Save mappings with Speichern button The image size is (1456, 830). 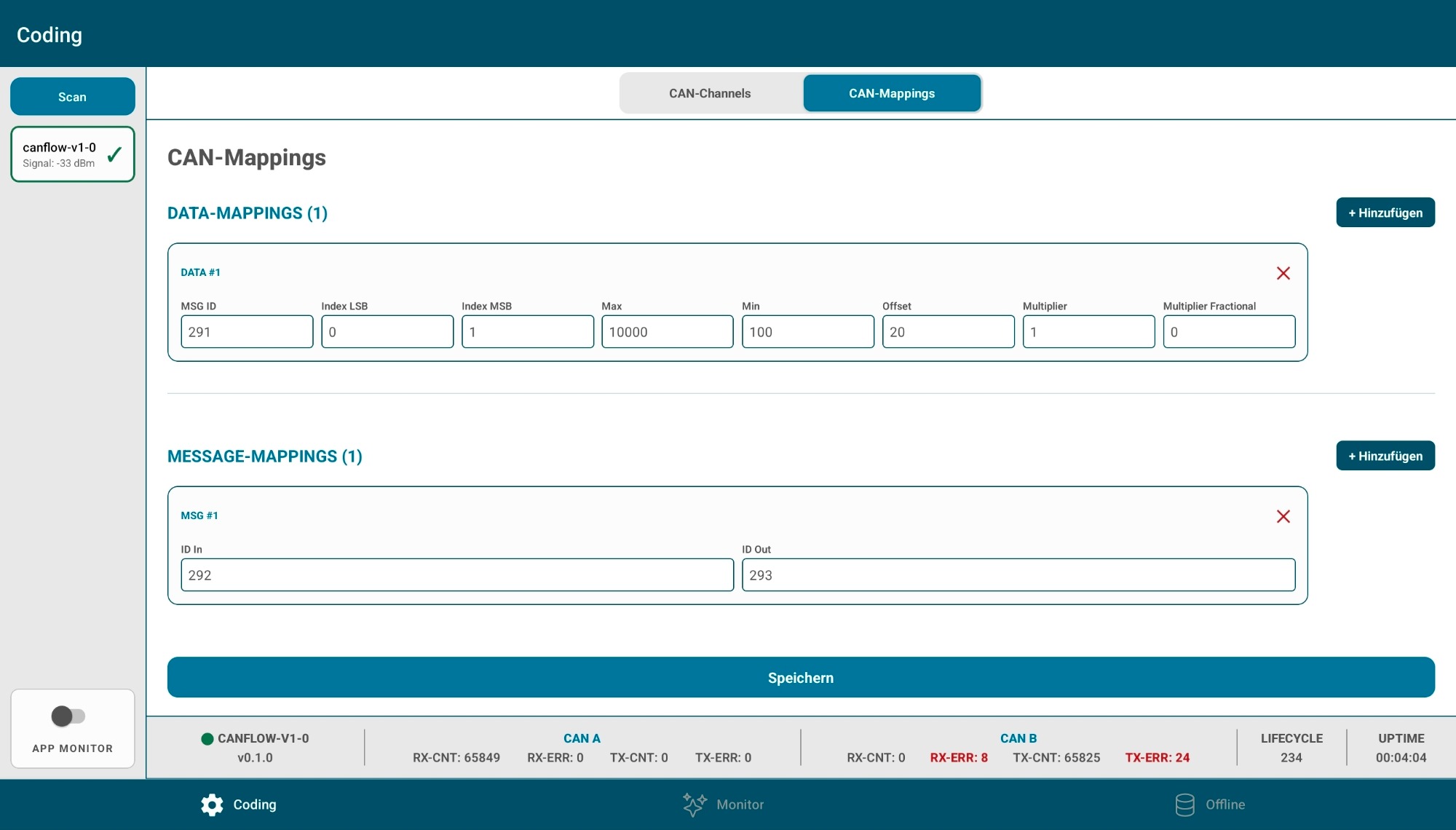coord(800,677)
